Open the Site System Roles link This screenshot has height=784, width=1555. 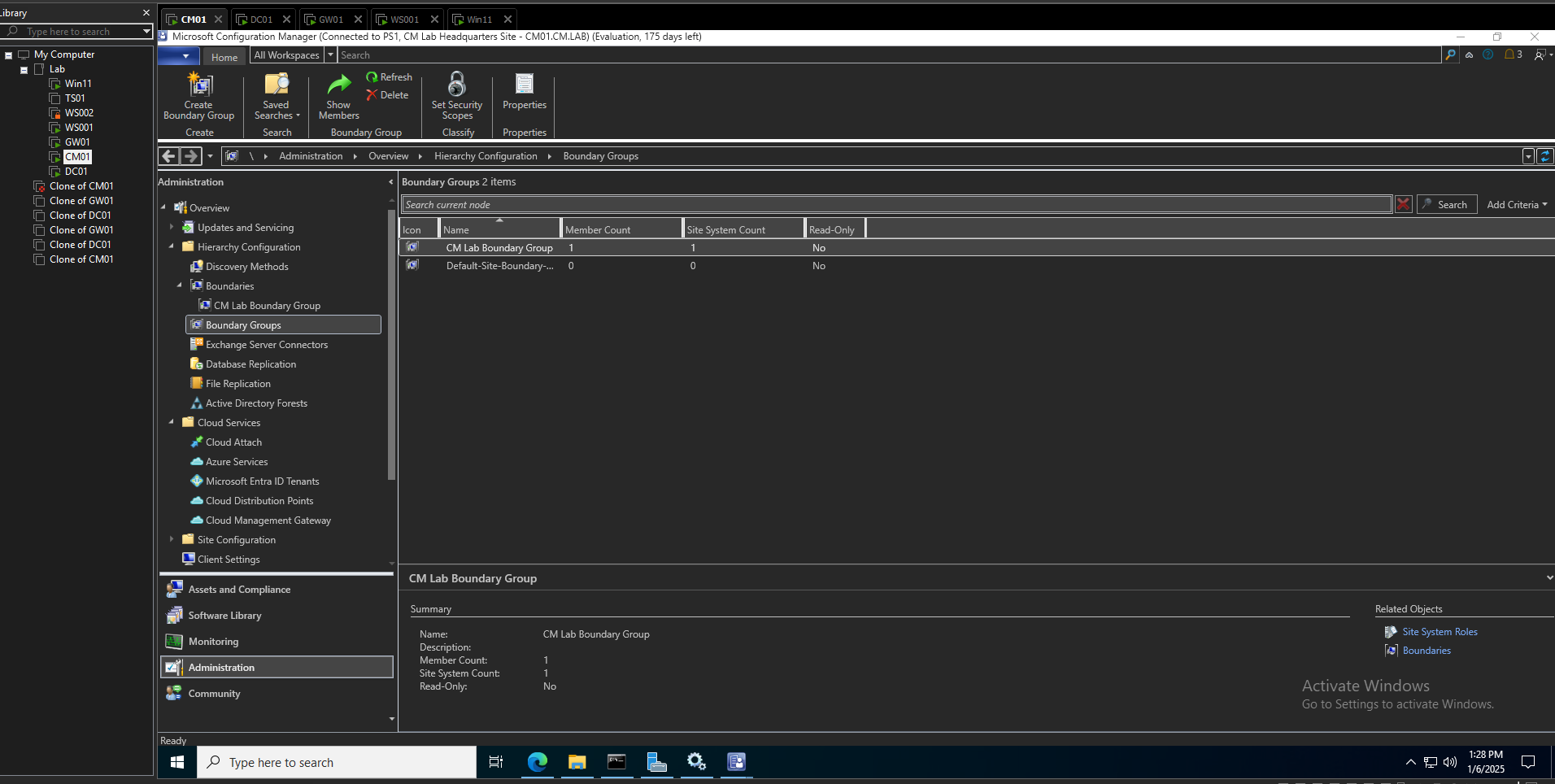(x=1440, y=632)
